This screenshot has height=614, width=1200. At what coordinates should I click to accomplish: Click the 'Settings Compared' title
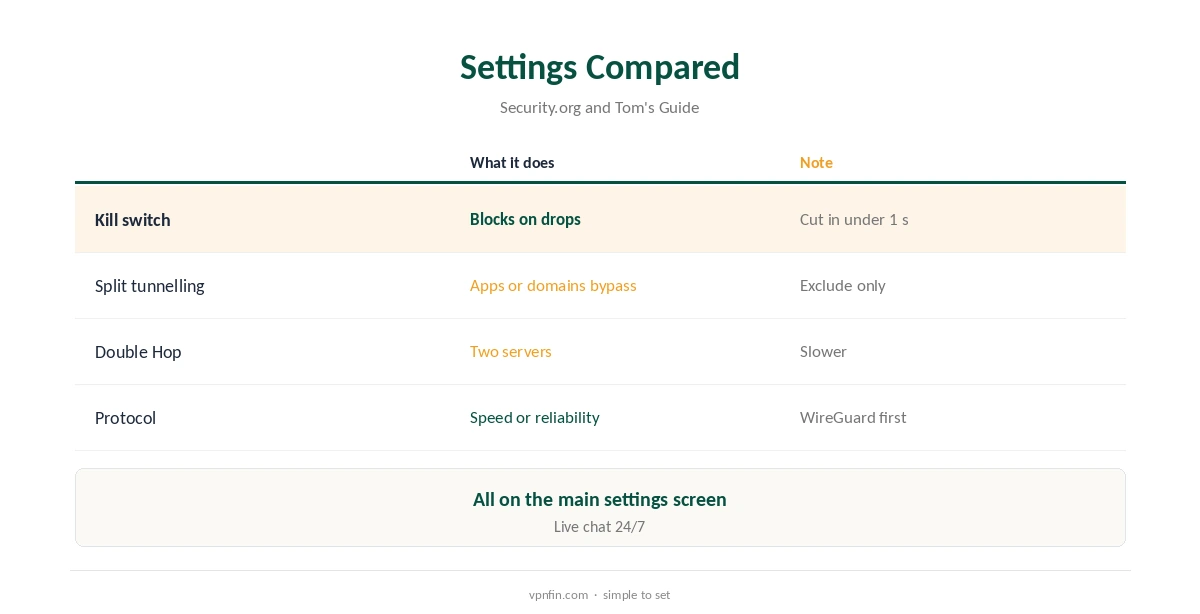click(x=600, y=67)
